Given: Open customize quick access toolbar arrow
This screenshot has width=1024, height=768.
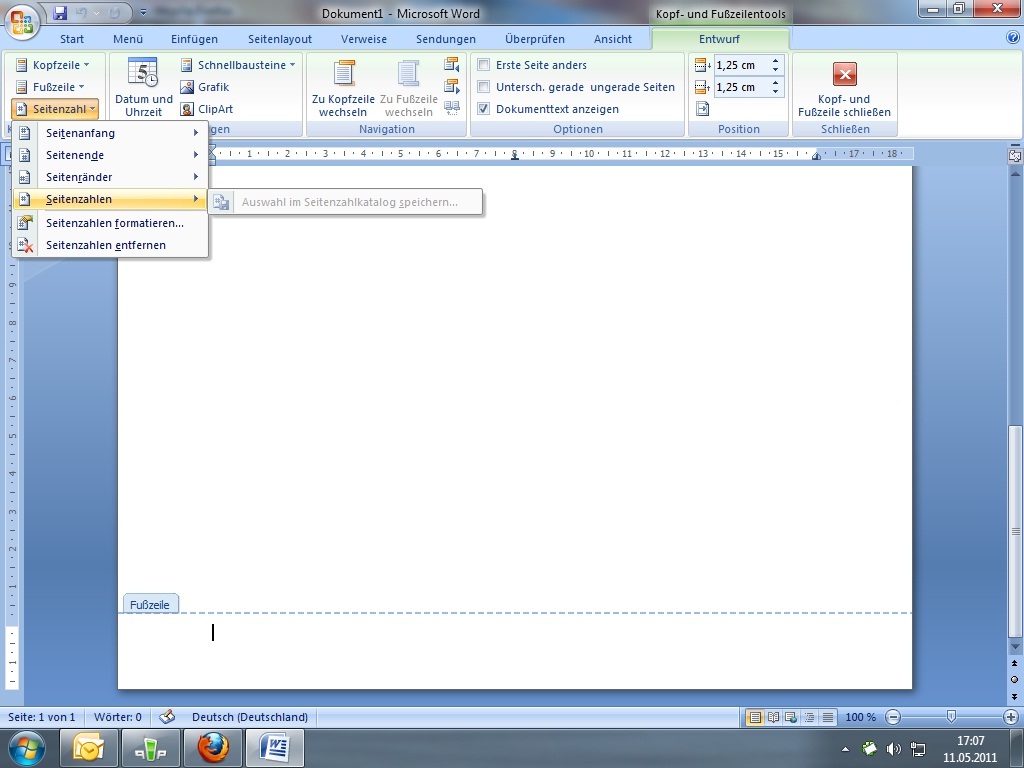Looking at the screenshot, I should click(x=144, y=12).
